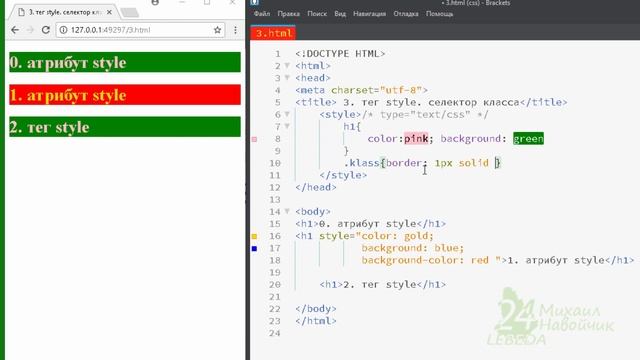Close the '3. тег style' browser tab
Image resolution: width=640 pixels, height=360 pixels.
(x=109, y=12)
